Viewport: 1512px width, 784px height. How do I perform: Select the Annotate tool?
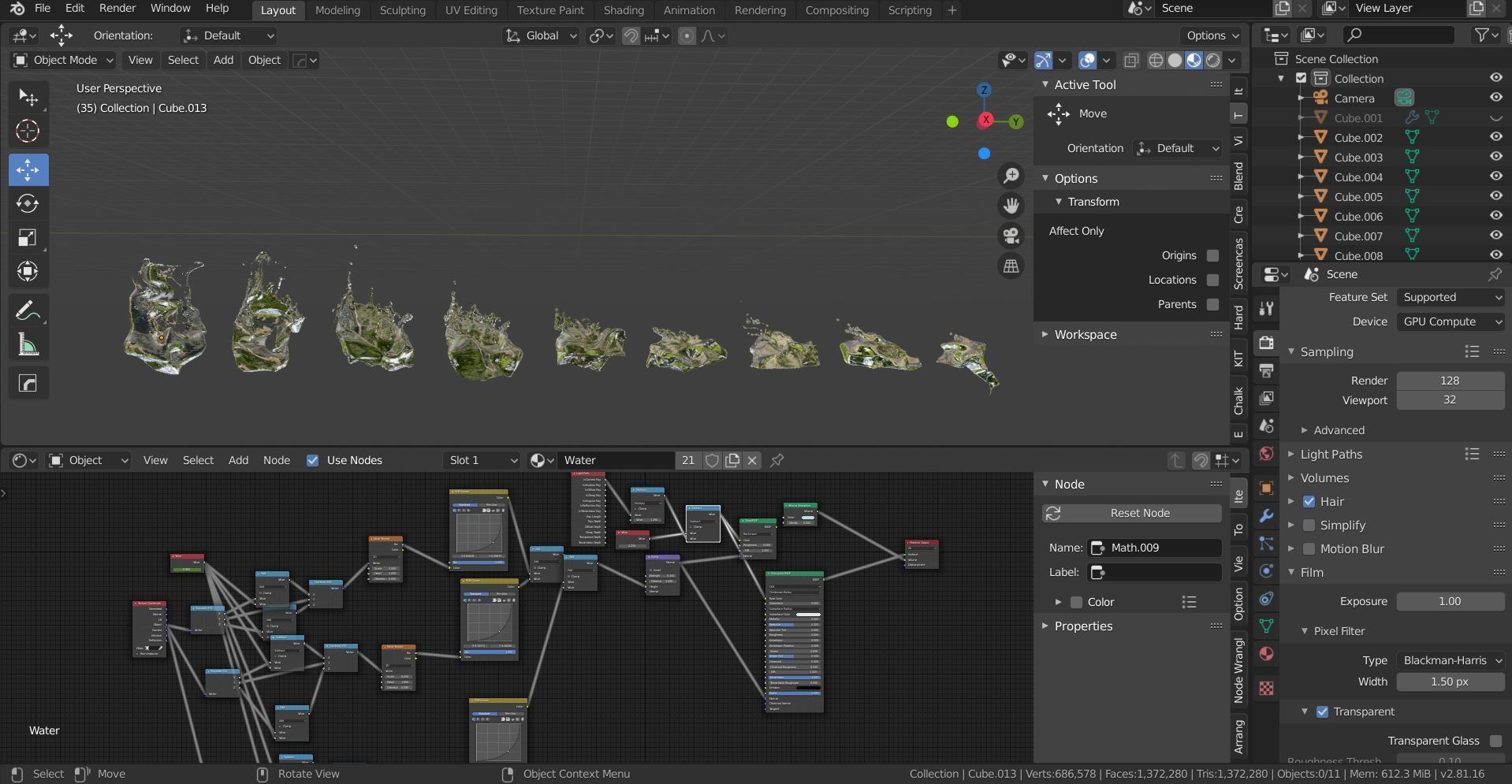[28, 310]
